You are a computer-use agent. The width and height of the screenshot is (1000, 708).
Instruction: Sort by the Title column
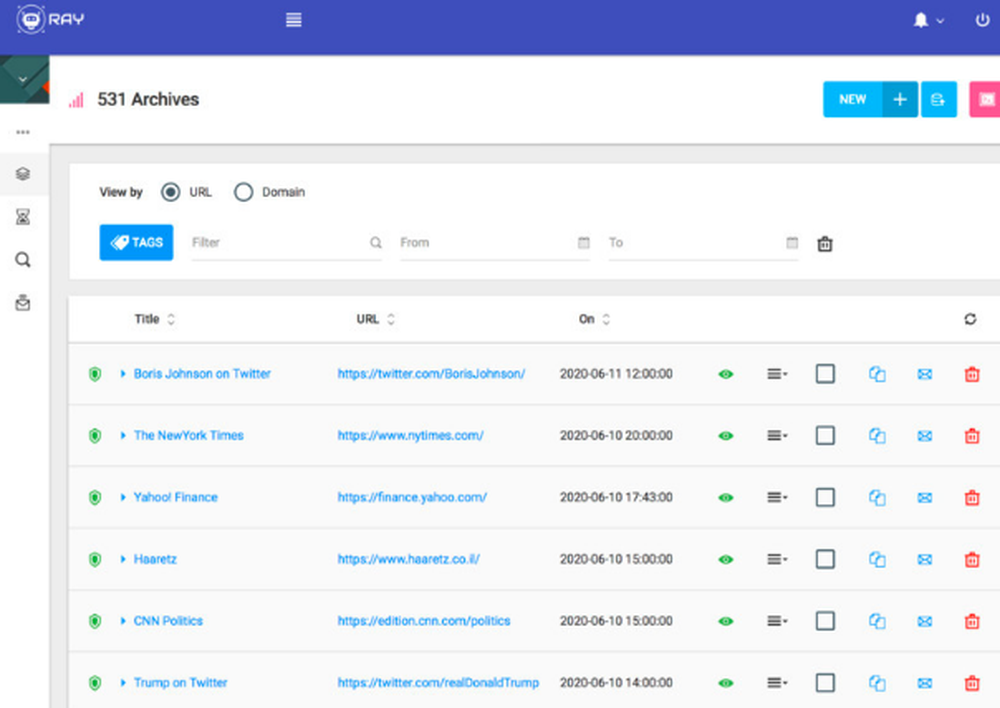tap(154, 319)
